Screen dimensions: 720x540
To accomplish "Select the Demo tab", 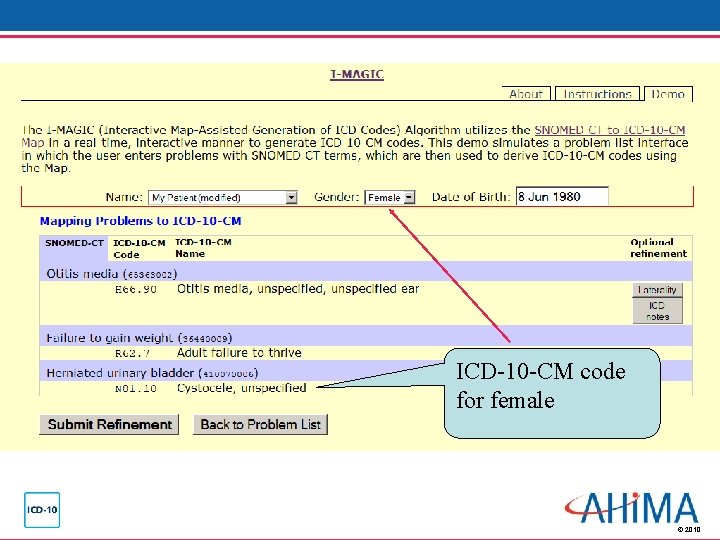I will pyautogui.click(x=668, y=94).
